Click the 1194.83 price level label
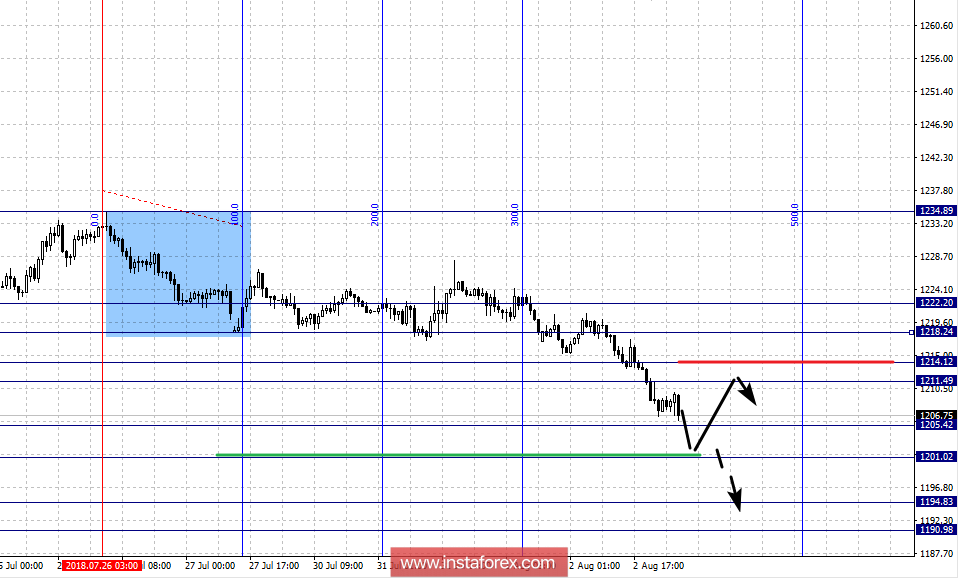958x578 pixels. click(x=937, y=501)
